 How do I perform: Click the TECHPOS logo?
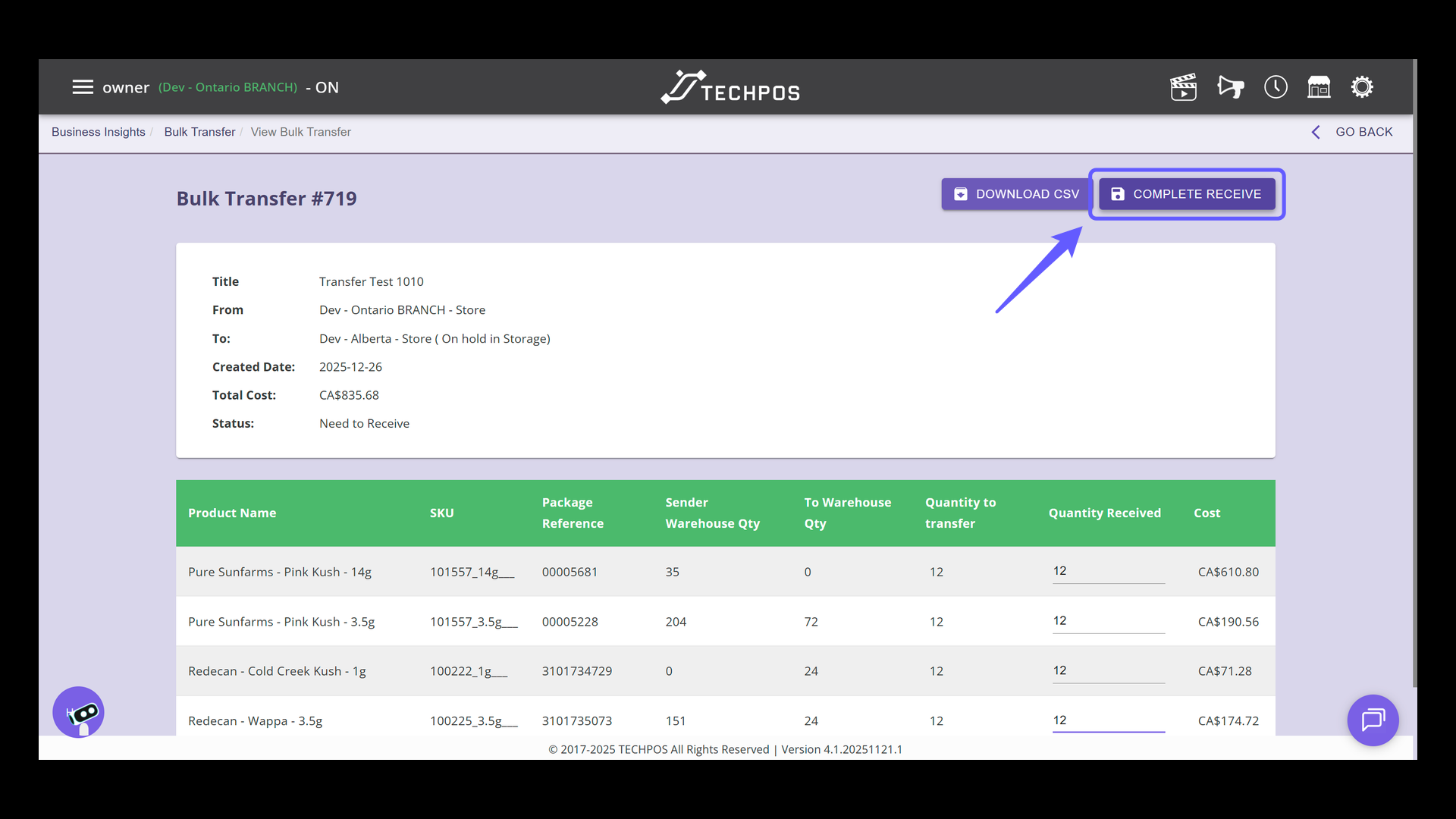tap(730, 86)
